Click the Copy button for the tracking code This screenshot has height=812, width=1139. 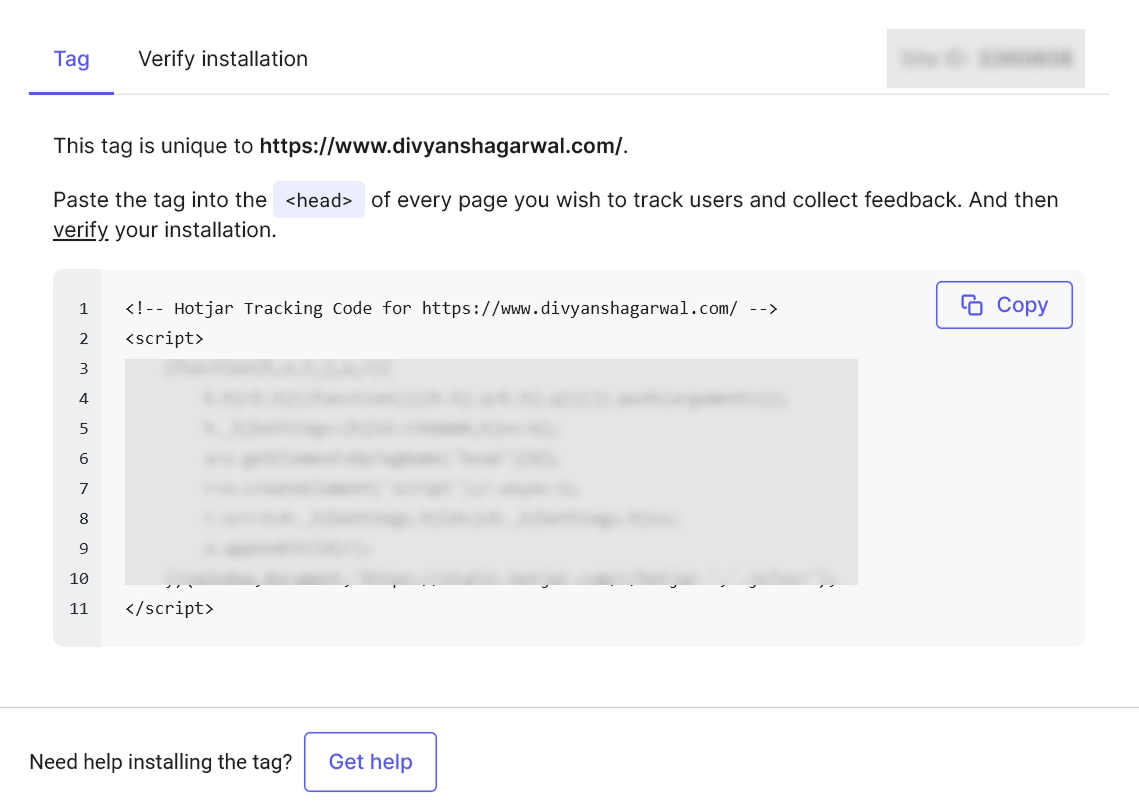[1004, 305]
